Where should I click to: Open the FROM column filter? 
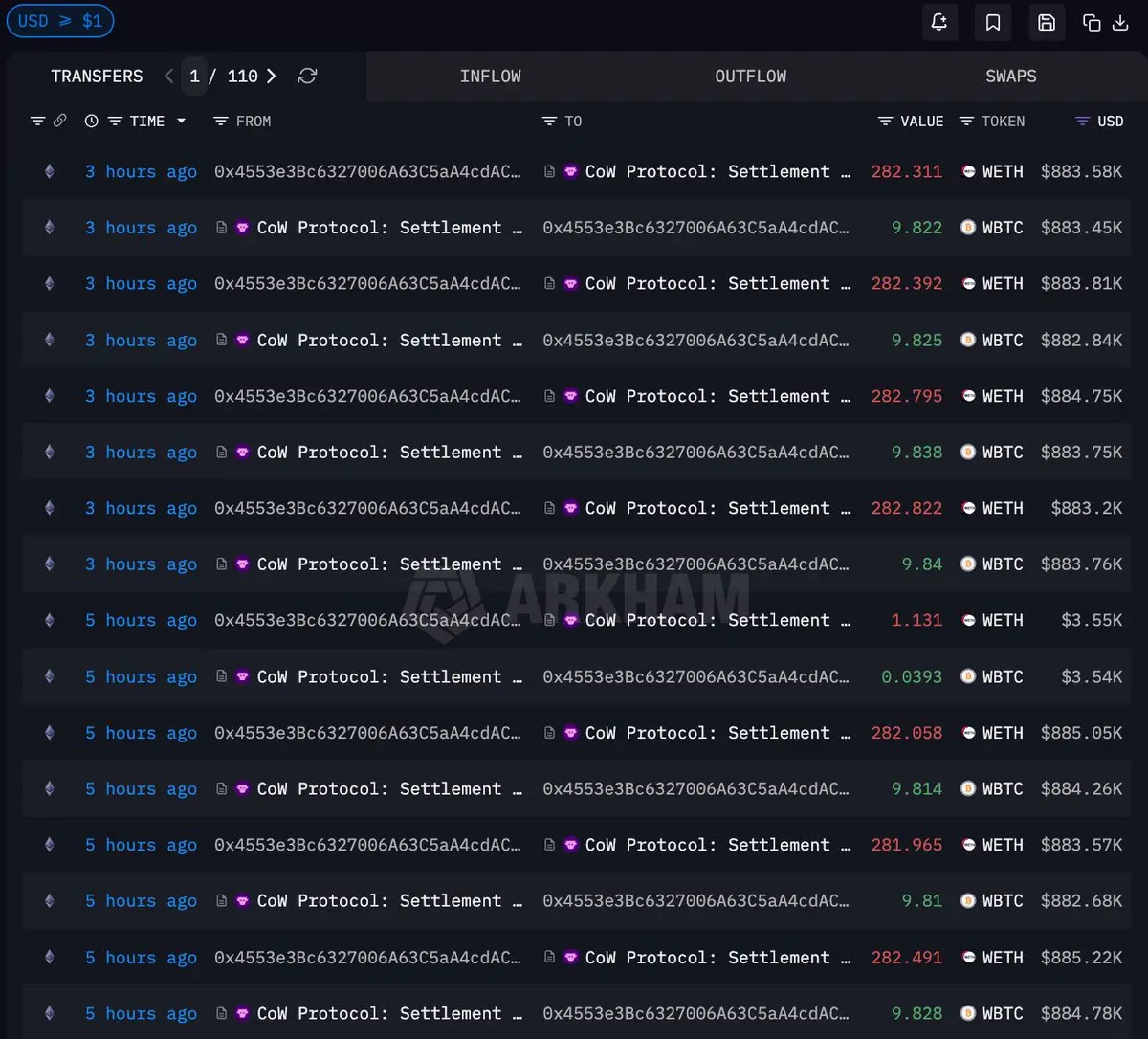tap(220, 121)
